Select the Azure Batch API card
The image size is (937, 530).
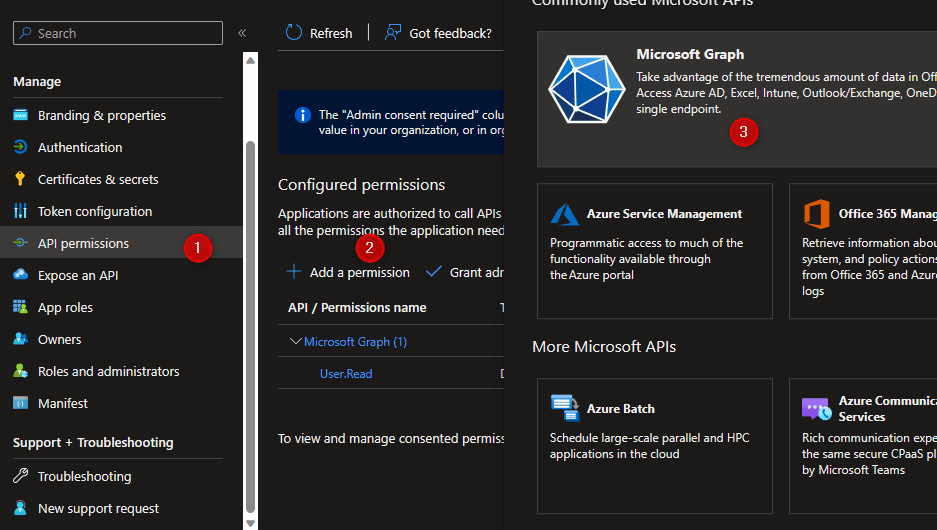(655, 446)
